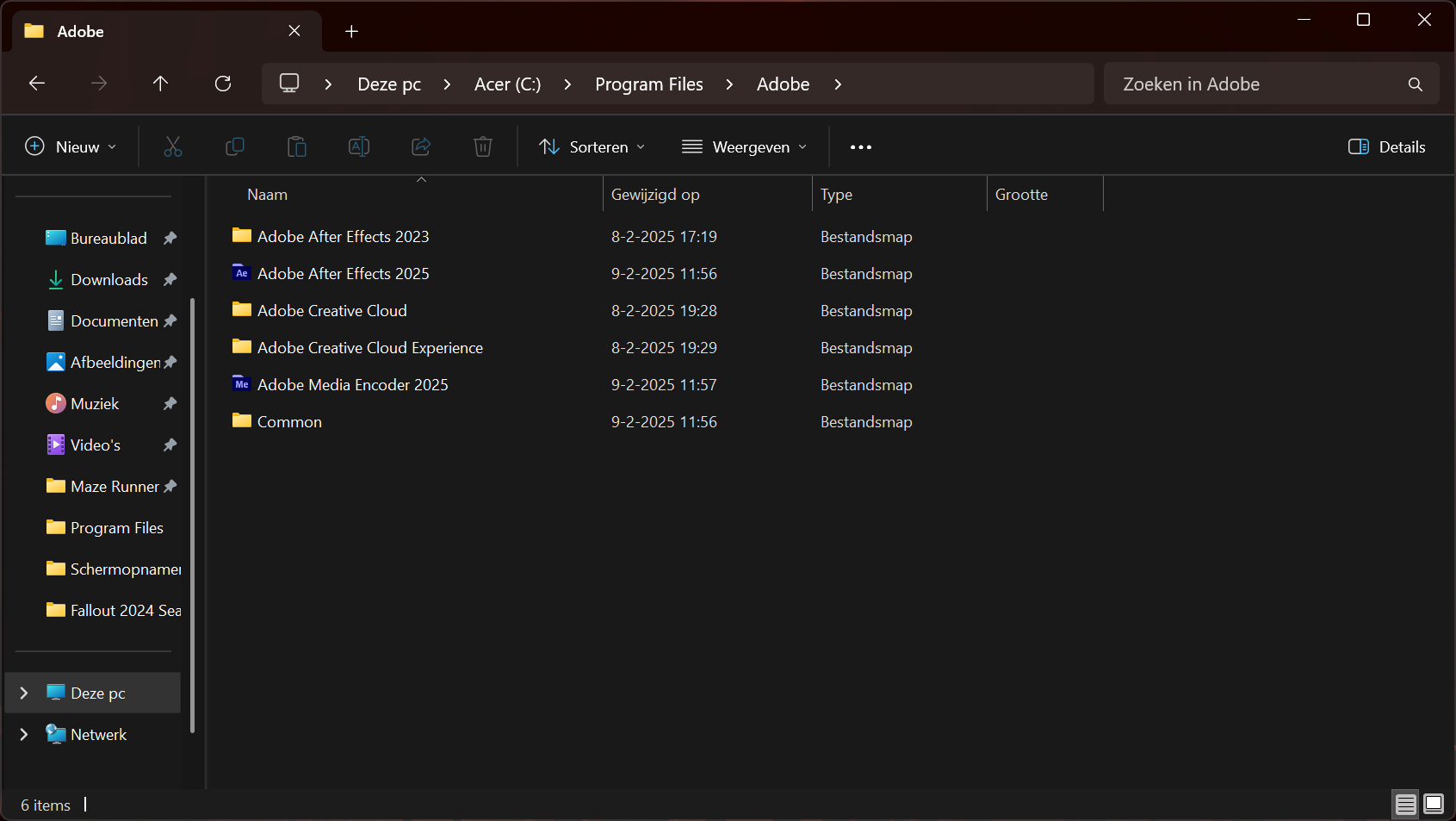1456x821 pixels.
Task: Open Adobe Media Encoder 2025 folder icon
Action: tap(242, 384)
